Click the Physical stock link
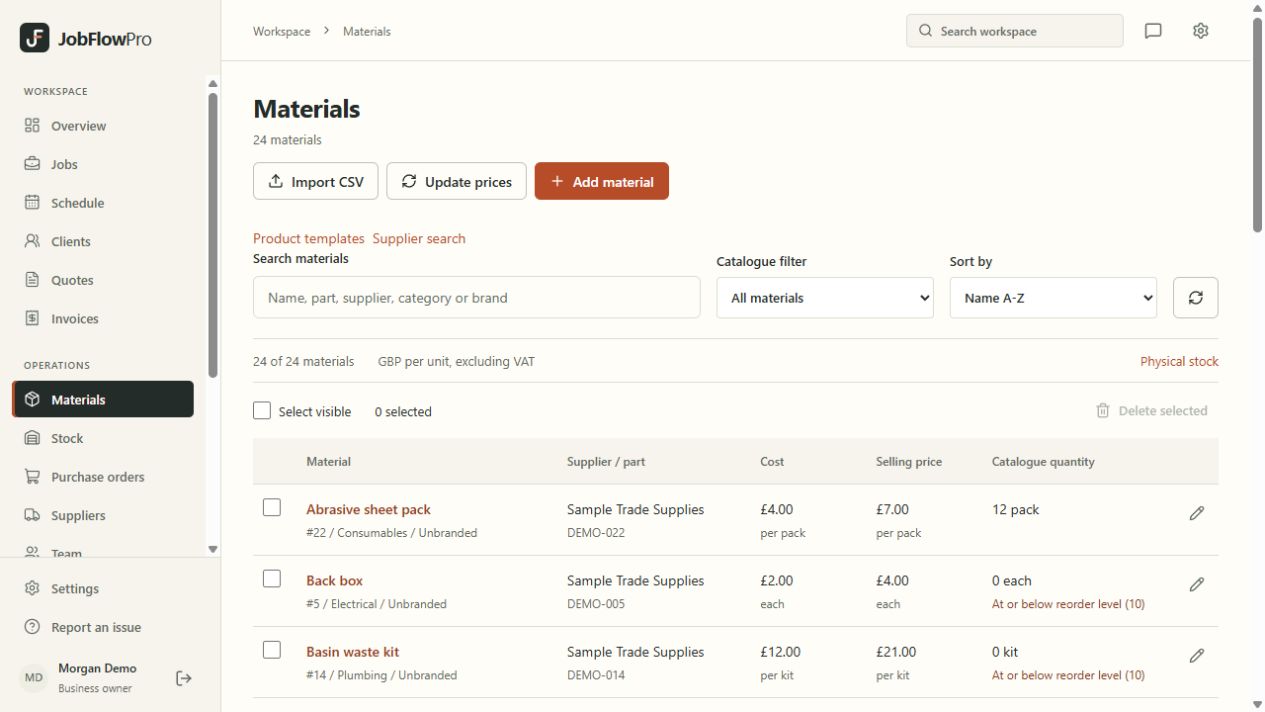Viewport: 1265px width, 712px height. pos(1179,362)
